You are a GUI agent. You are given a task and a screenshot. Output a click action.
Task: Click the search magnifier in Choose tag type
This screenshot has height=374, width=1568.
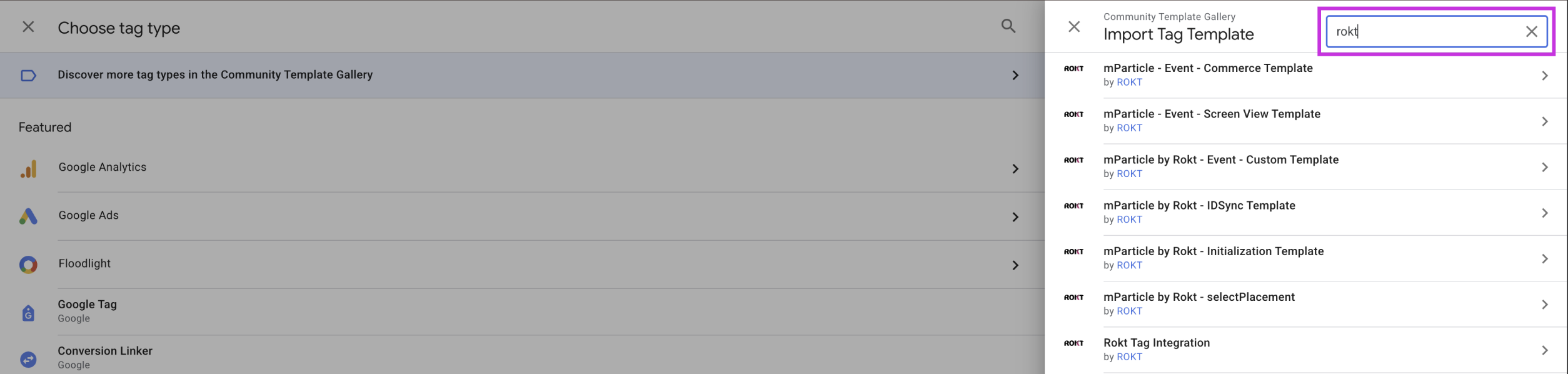click(1008, 26)
